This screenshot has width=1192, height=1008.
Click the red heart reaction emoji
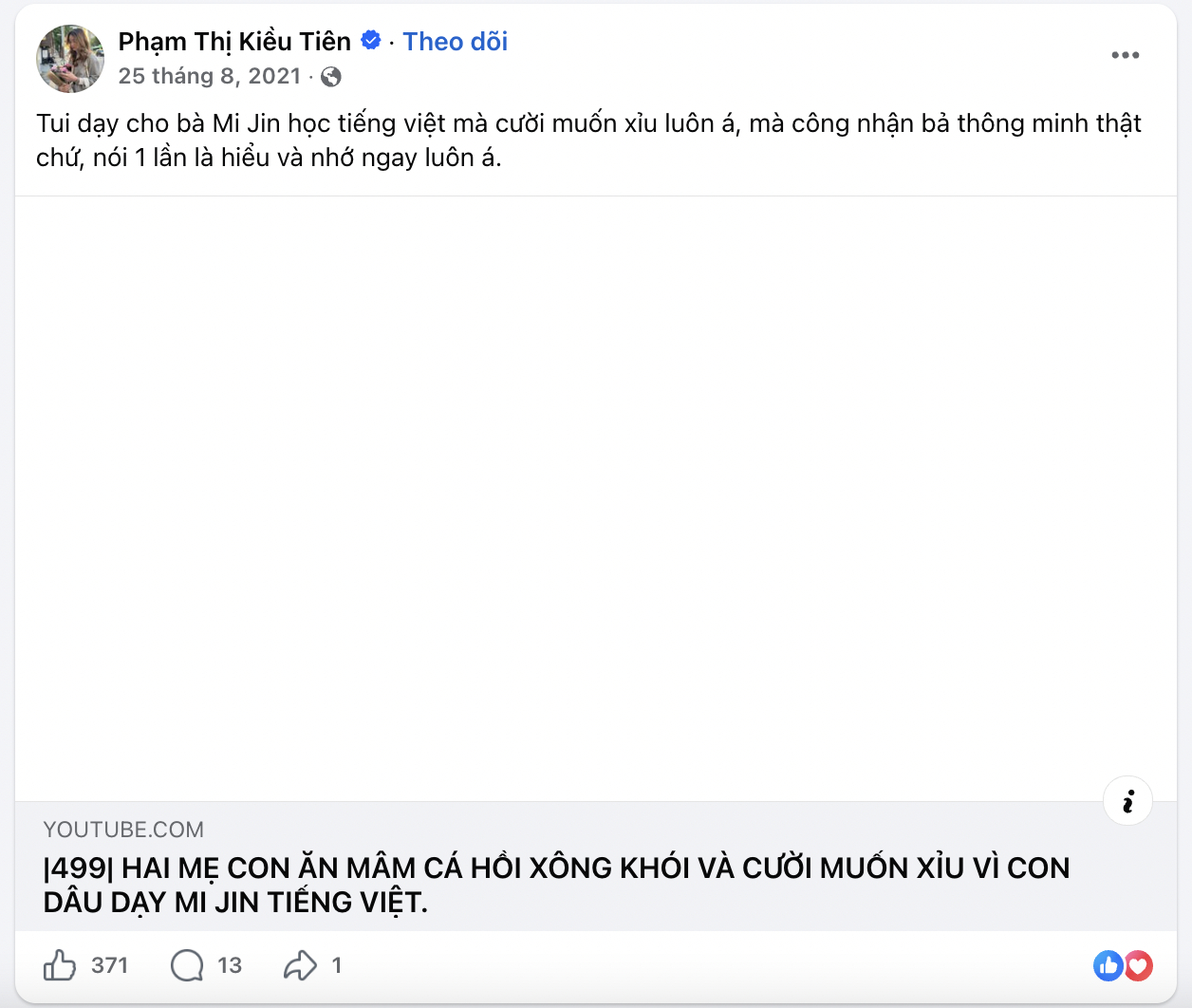click(x=1138, y=965)
